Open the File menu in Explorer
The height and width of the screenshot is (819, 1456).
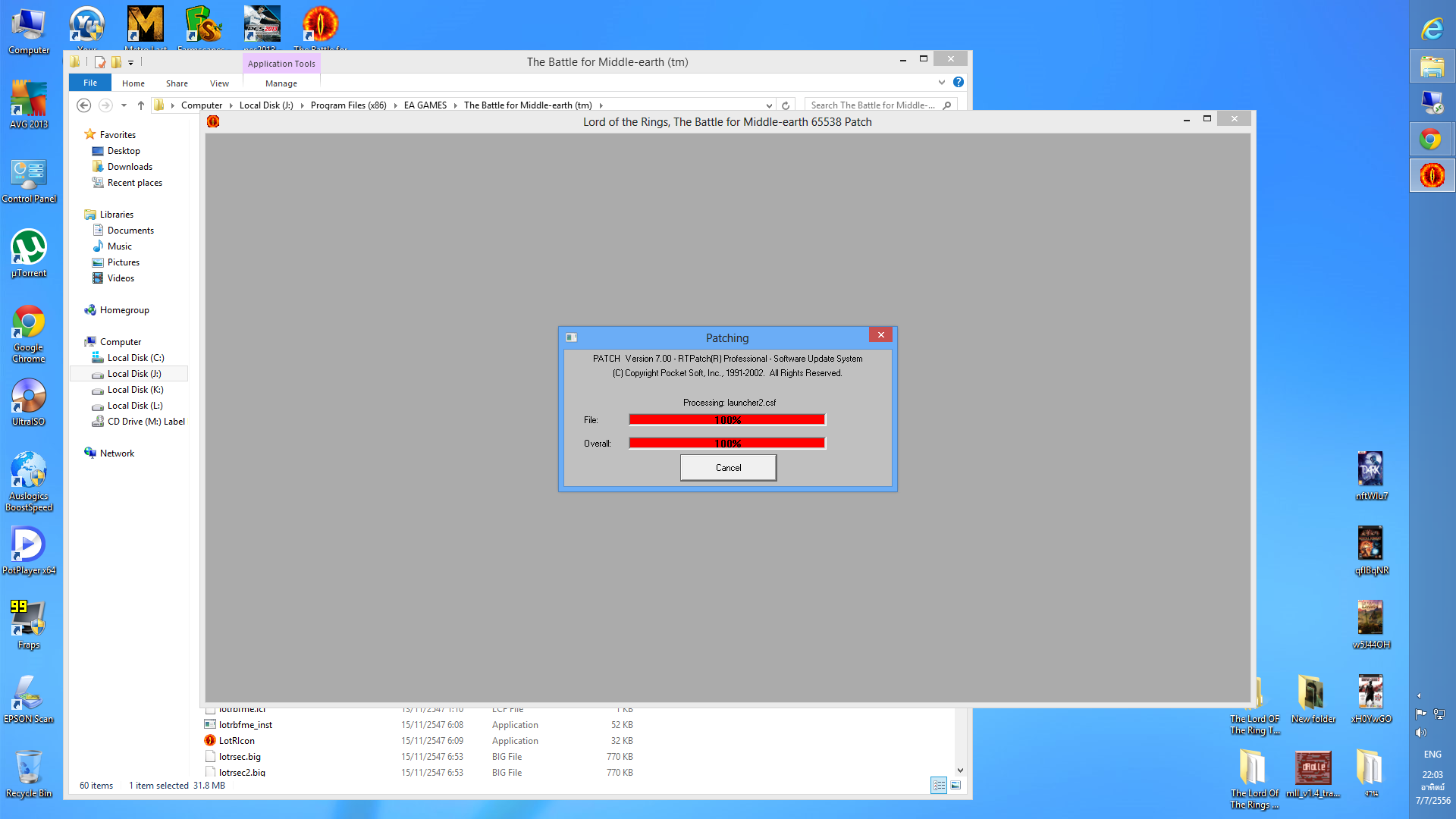pos(90,83)
